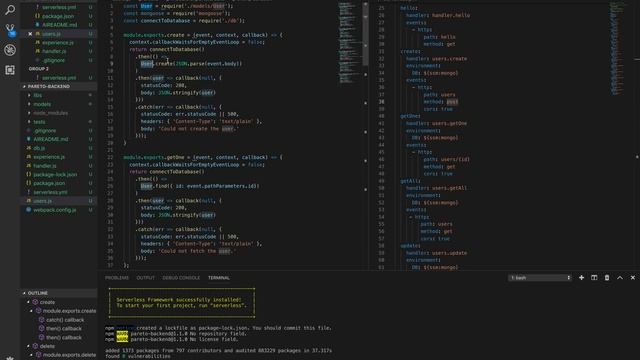Click line 'Could not create the user.'
The width and height of the screenshot is (640, 360).
[198, 129]
